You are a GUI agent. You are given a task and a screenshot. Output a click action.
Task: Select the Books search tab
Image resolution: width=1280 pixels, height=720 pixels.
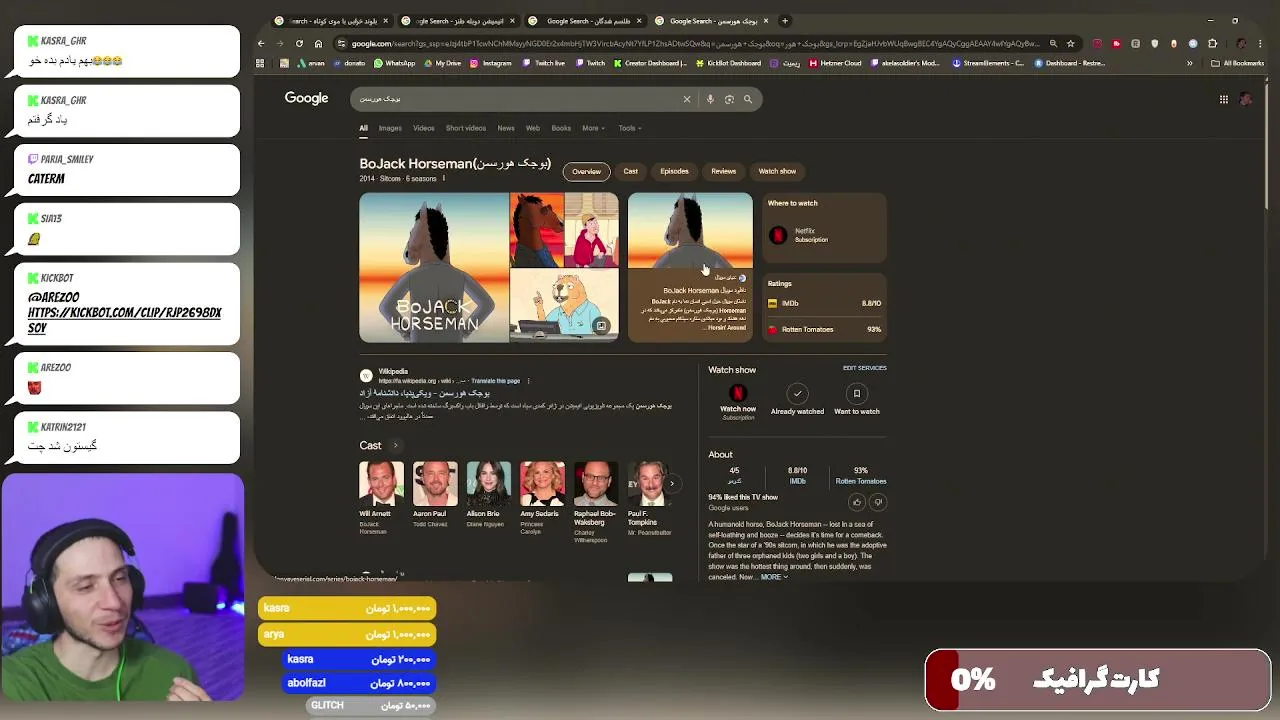coord(561,128)
